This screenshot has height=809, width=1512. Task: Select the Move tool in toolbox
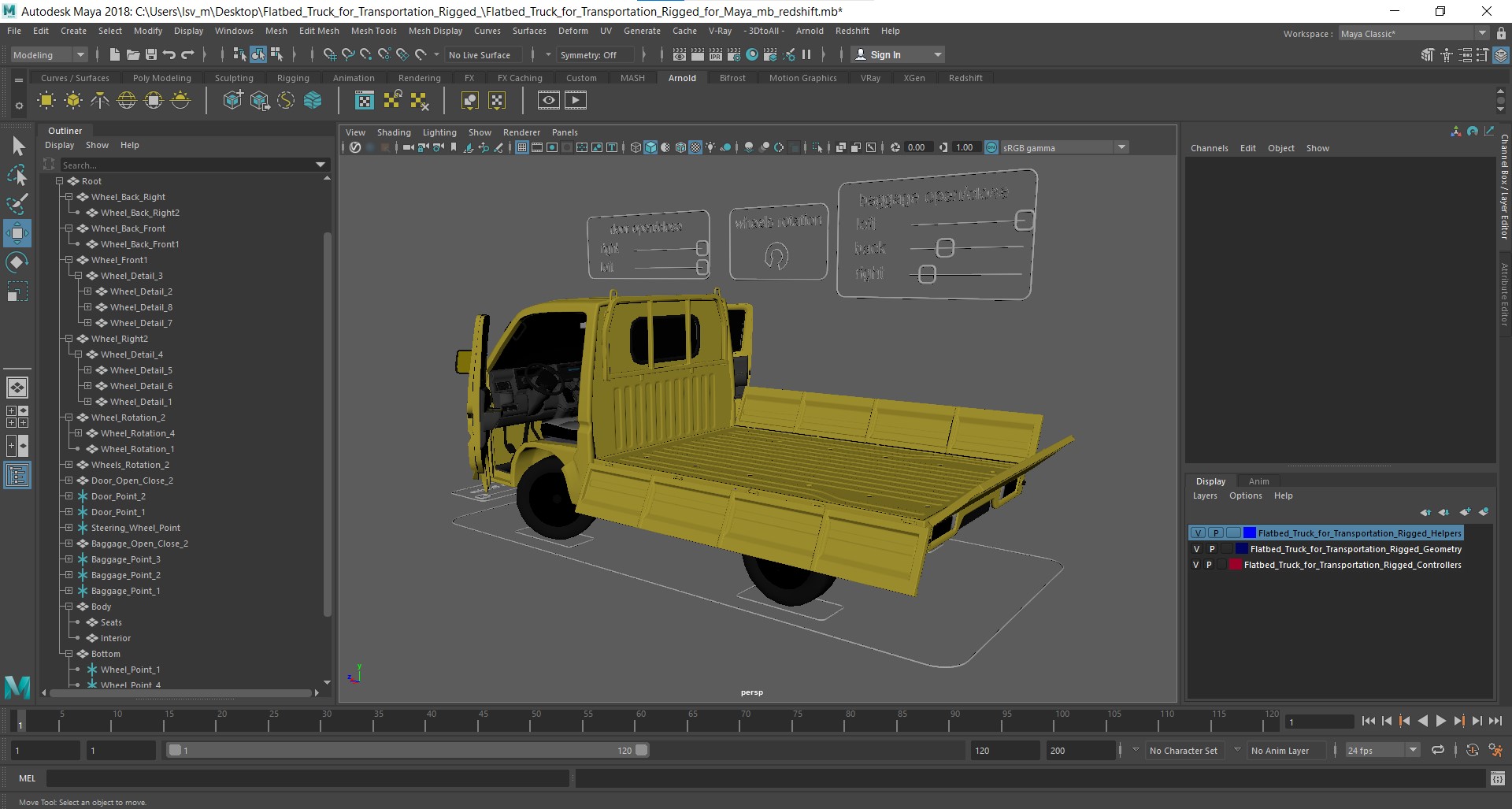click(17, 233)
